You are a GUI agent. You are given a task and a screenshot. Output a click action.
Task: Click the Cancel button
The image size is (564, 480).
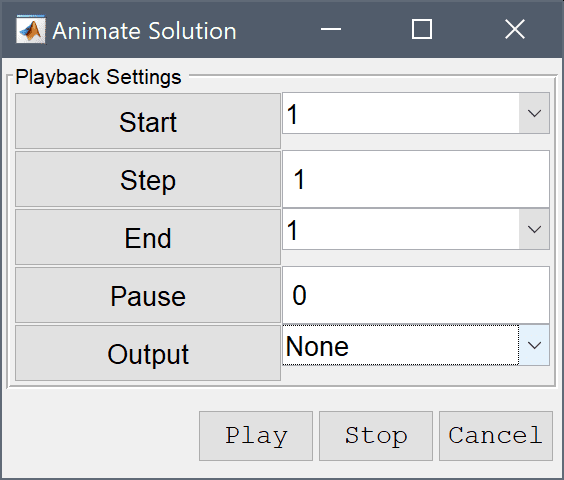(496, 436)
